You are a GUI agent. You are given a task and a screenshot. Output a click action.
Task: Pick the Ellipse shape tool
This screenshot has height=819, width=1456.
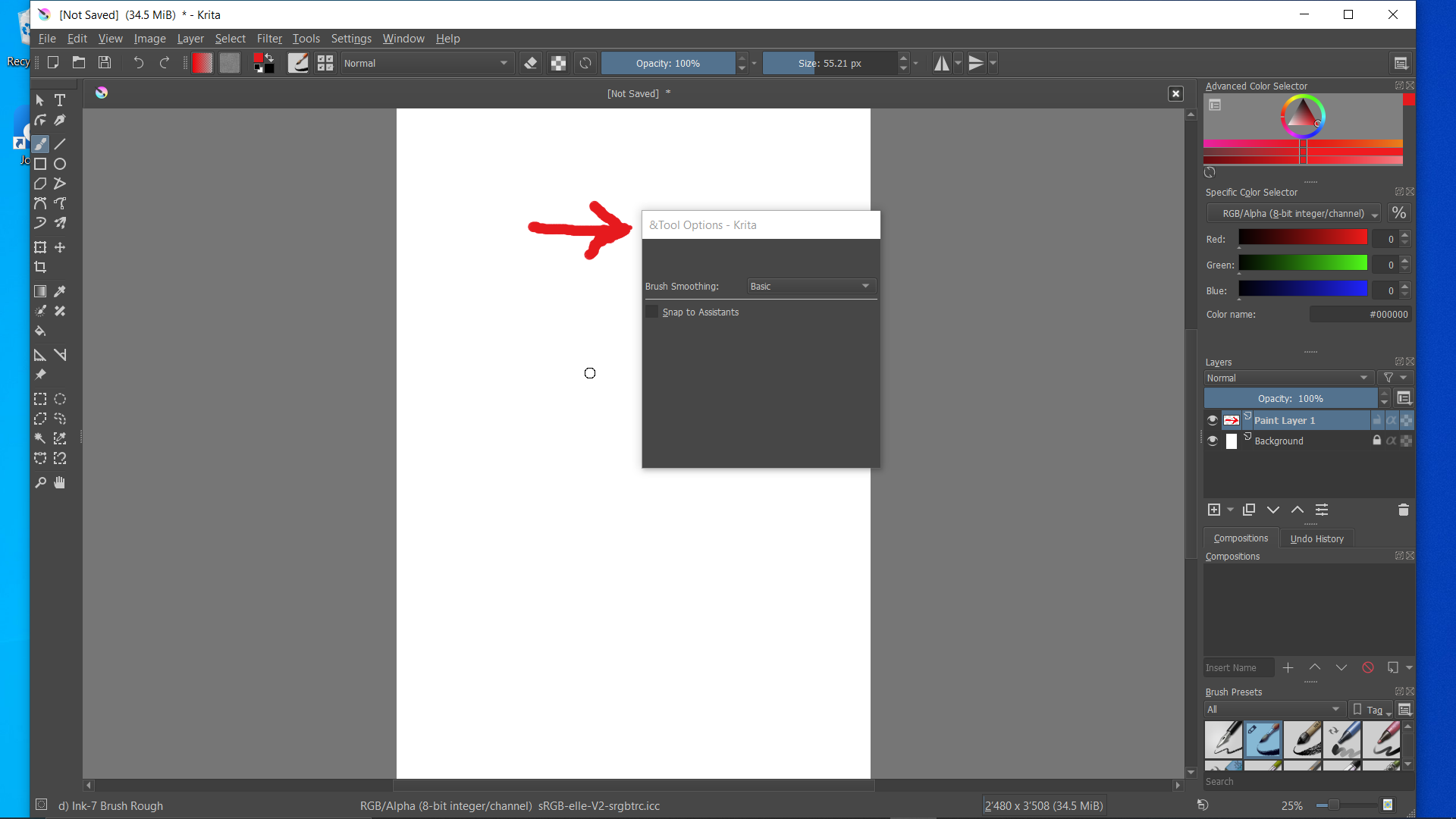tap(60, 164)
